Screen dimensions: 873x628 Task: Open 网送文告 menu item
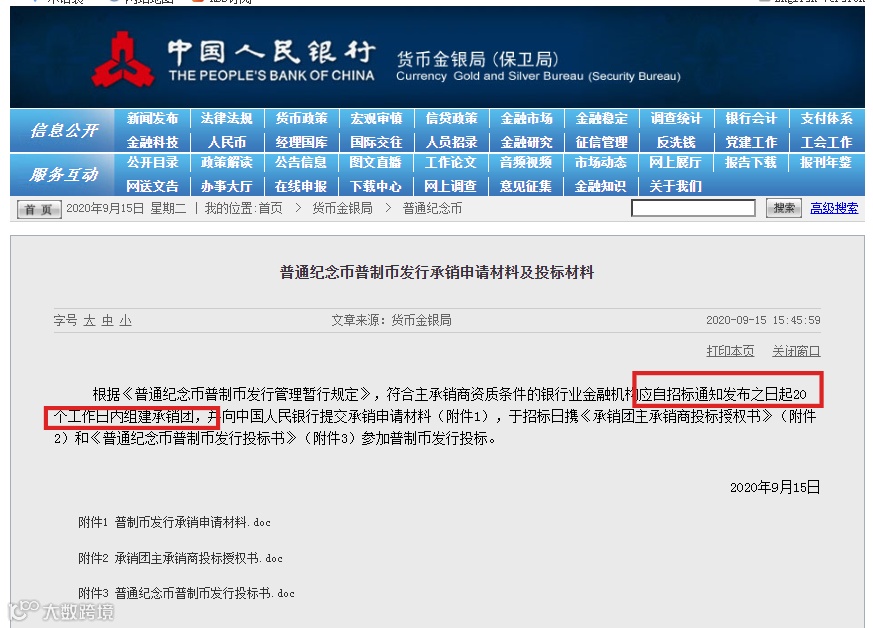[x=152, y=186]
